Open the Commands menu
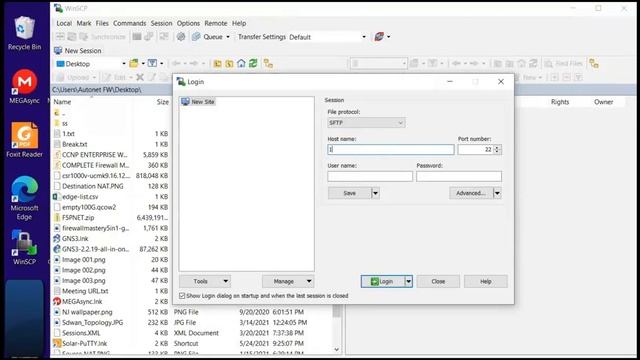Screen dimensions: 640x360 [x=129, y=23]
